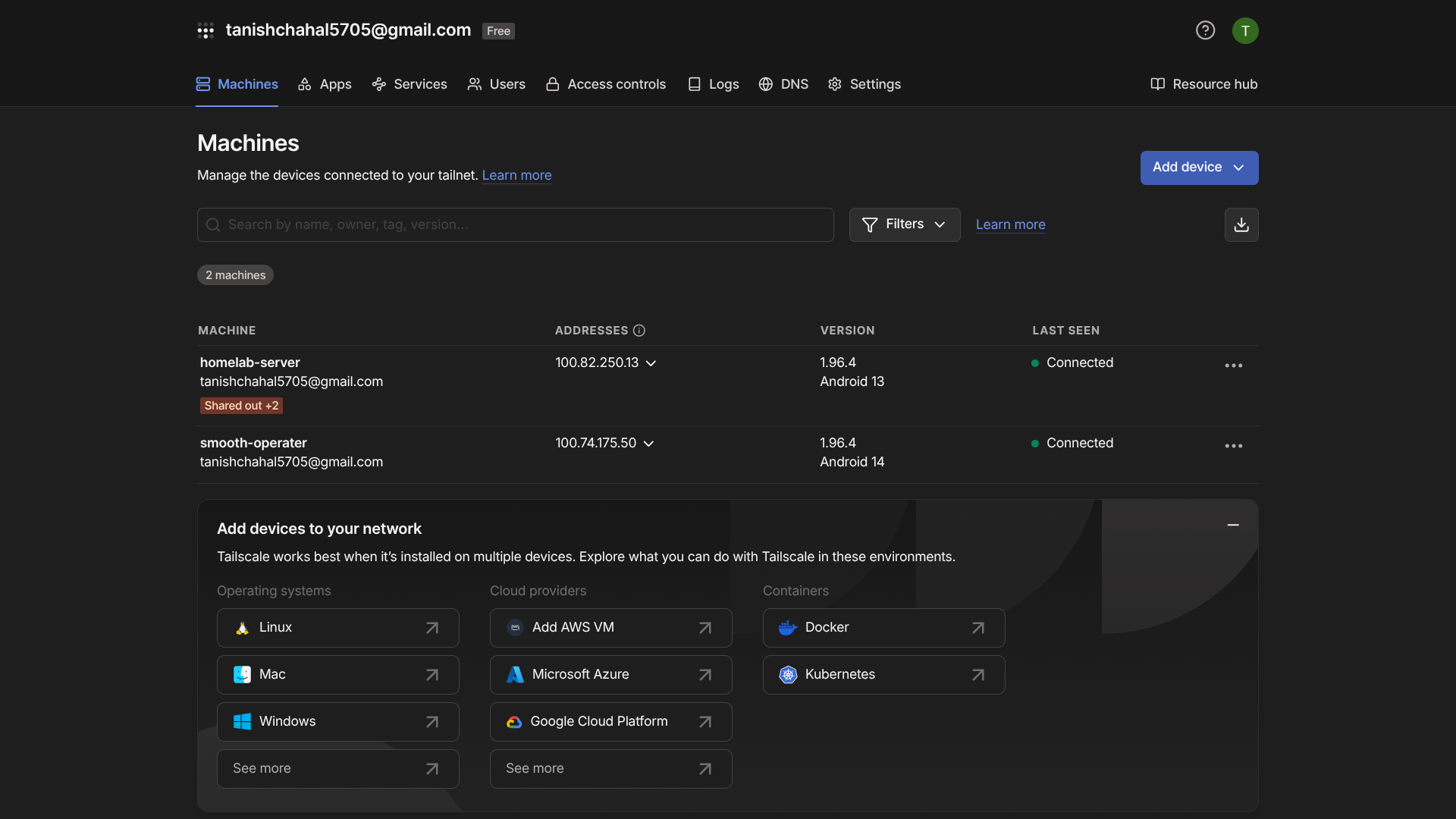Open the Add AWS VM card
1456x819 pixels.
click(611, 628)
